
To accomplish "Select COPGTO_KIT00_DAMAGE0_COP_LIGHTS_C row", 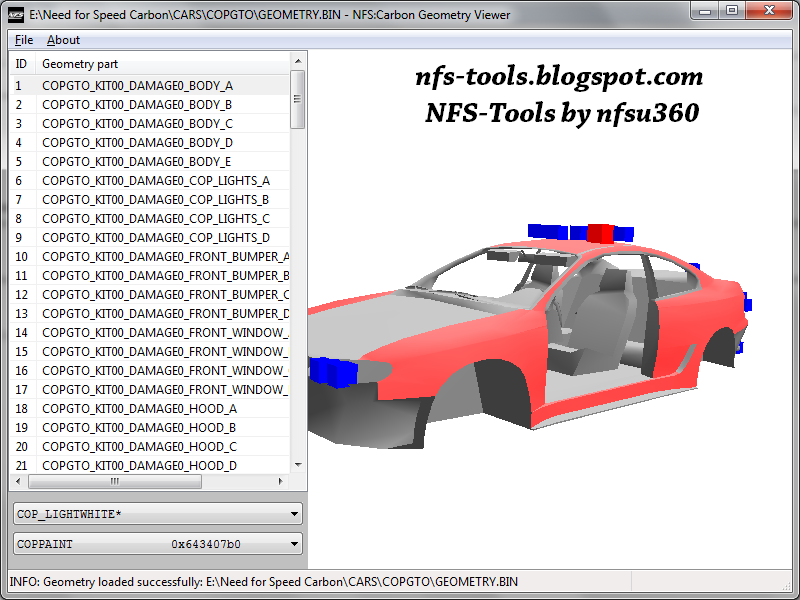I will point(150,218).
